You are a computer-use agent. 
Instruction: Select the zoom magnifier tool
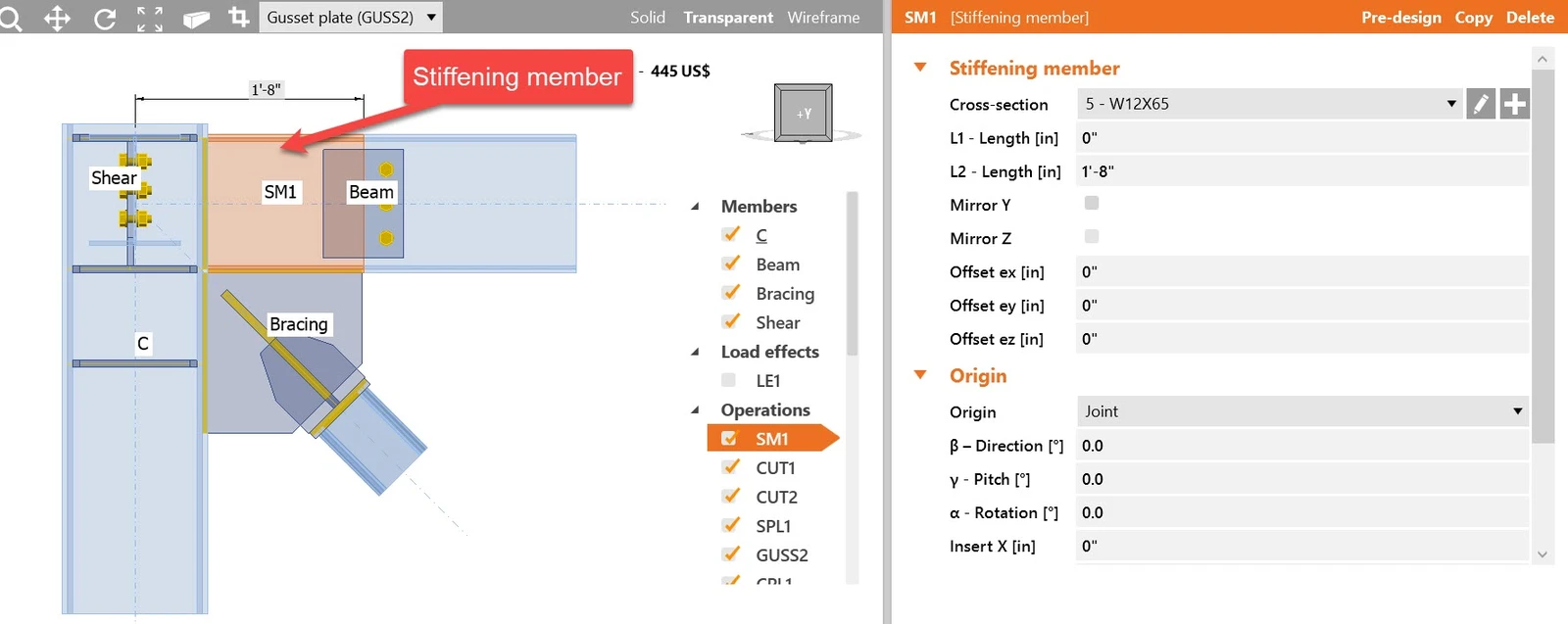tap(10, 18)
